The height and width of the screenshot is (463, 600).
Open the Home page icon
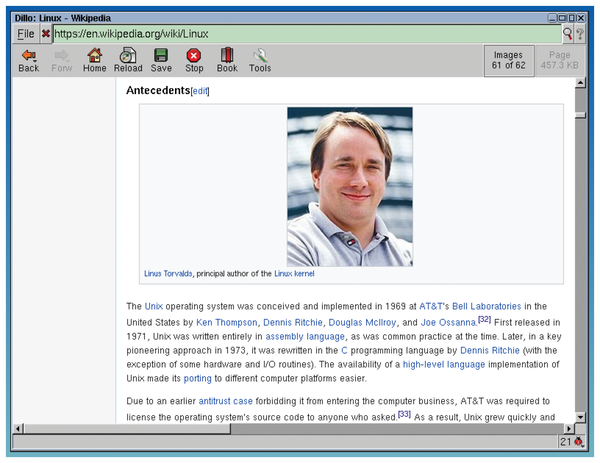[x=95, y=61]
